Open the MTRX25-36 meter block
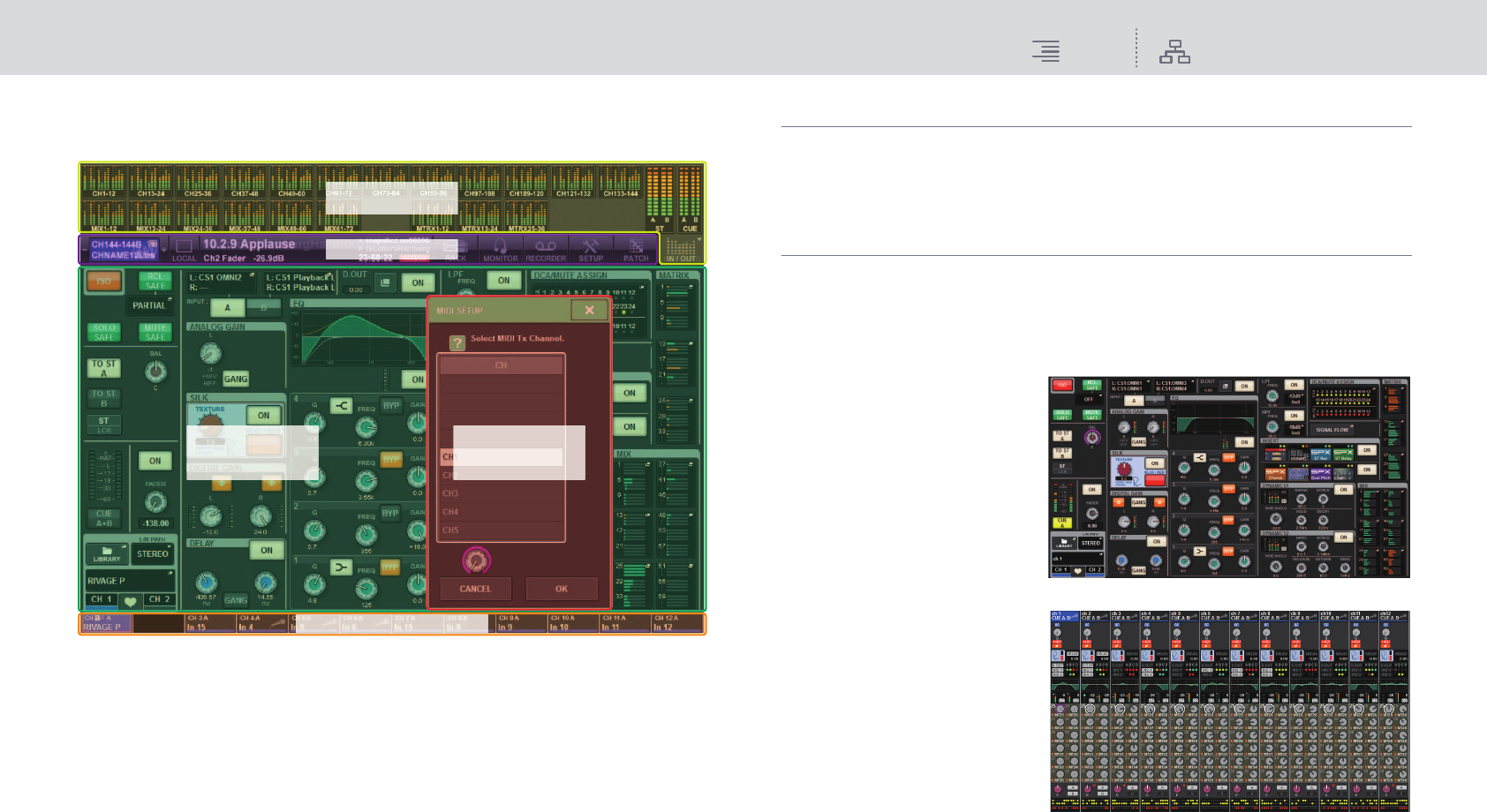 [527, 216]
